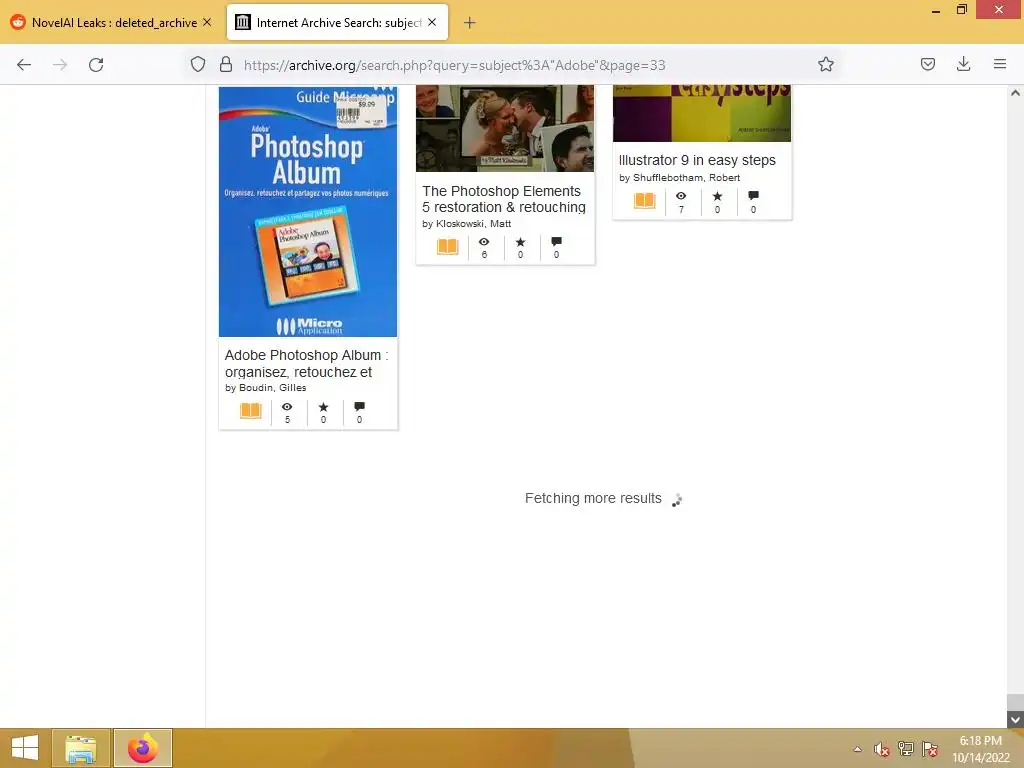Open the Action Center flag icon
The width and height of the screenshot is (1024, 768).
tap(930, 749)
